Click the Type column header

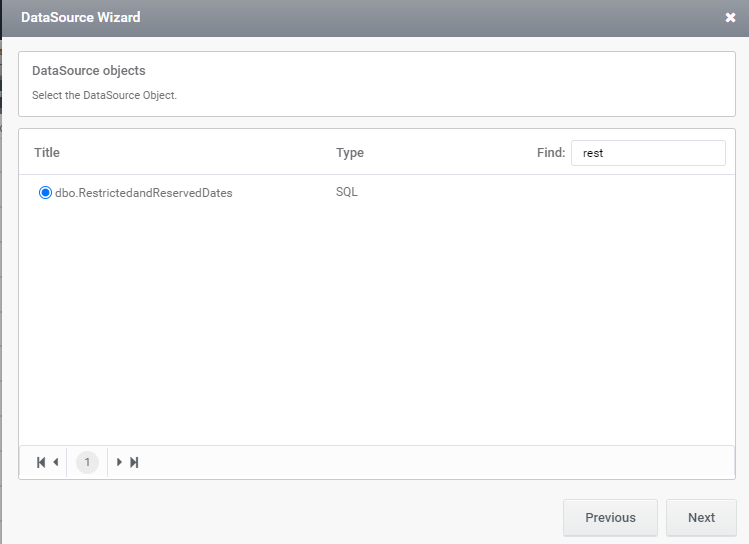coord(350,153)
